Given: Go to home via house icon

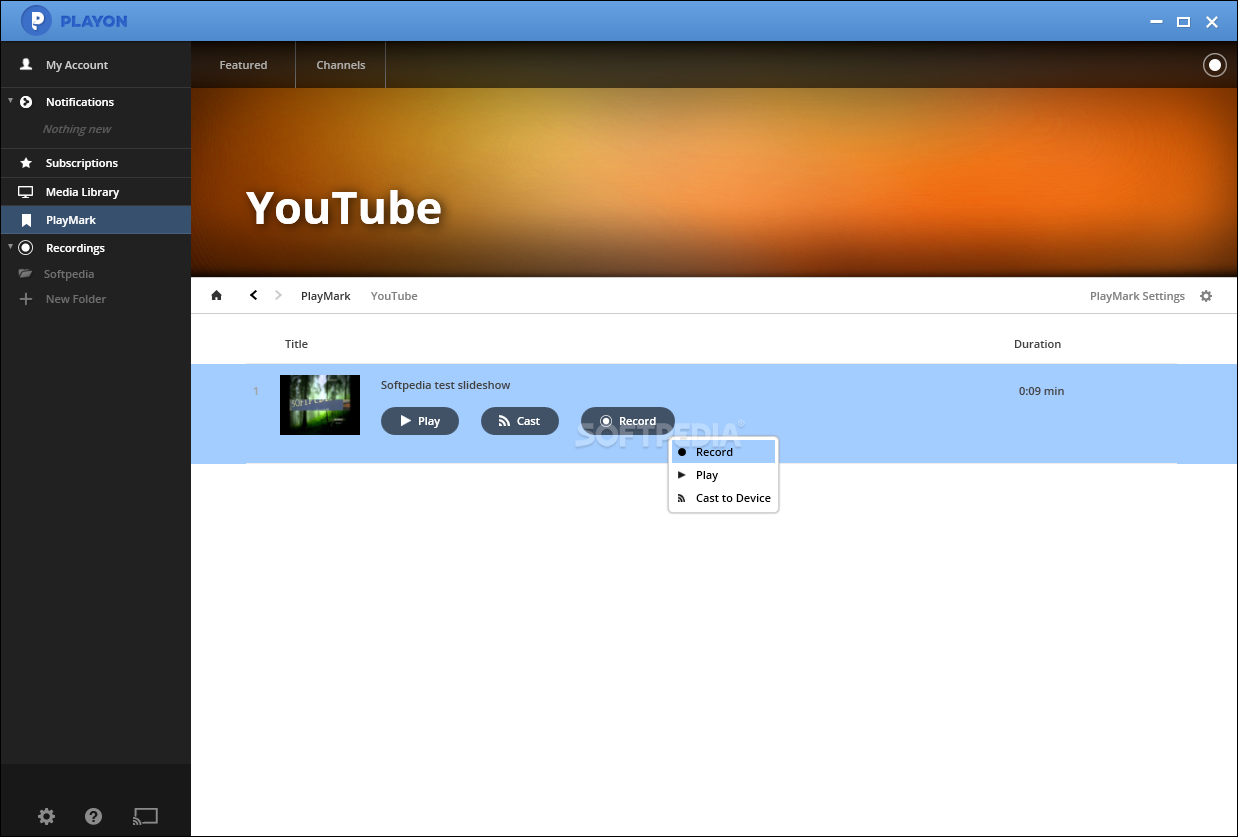Looking at the screenshot, I should click(x=216, y=296).
